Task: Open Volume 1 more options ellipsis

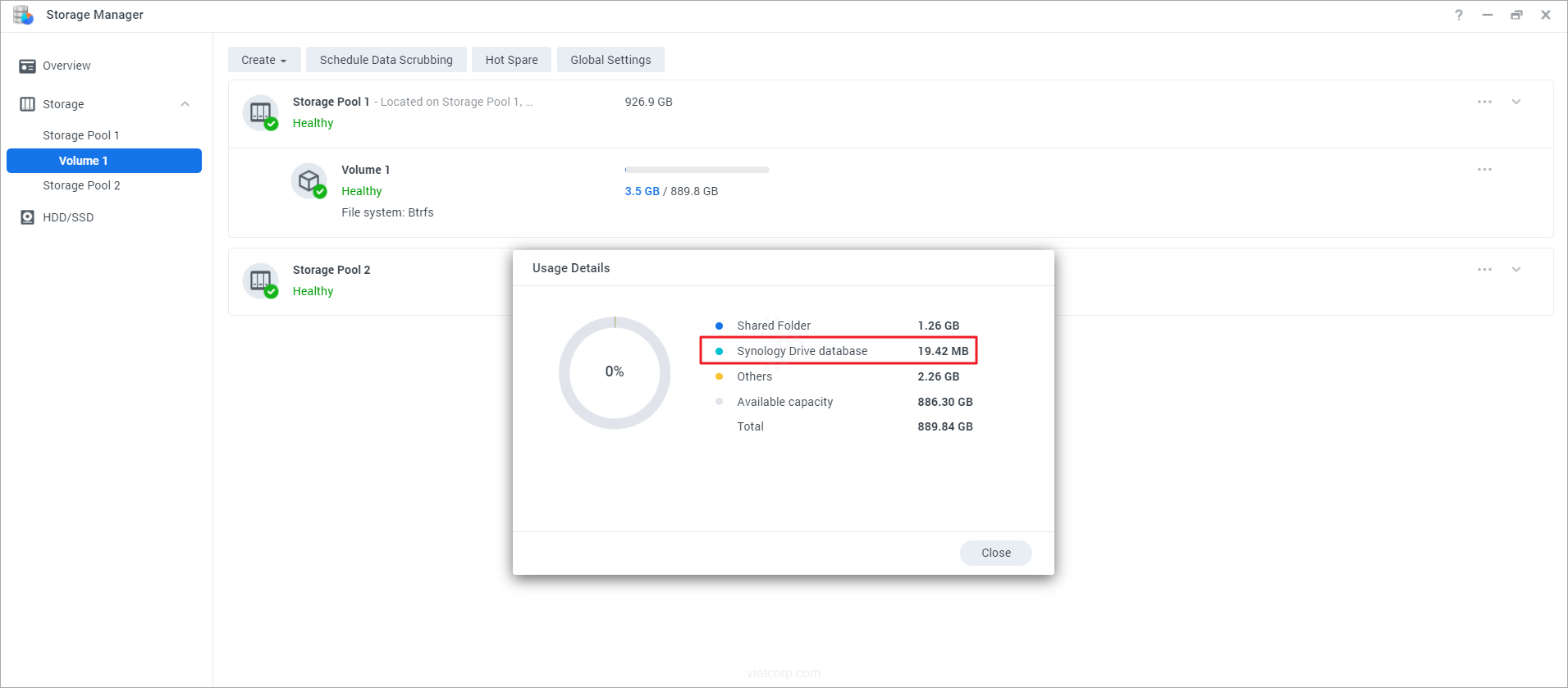Action: coord(1484,170)
